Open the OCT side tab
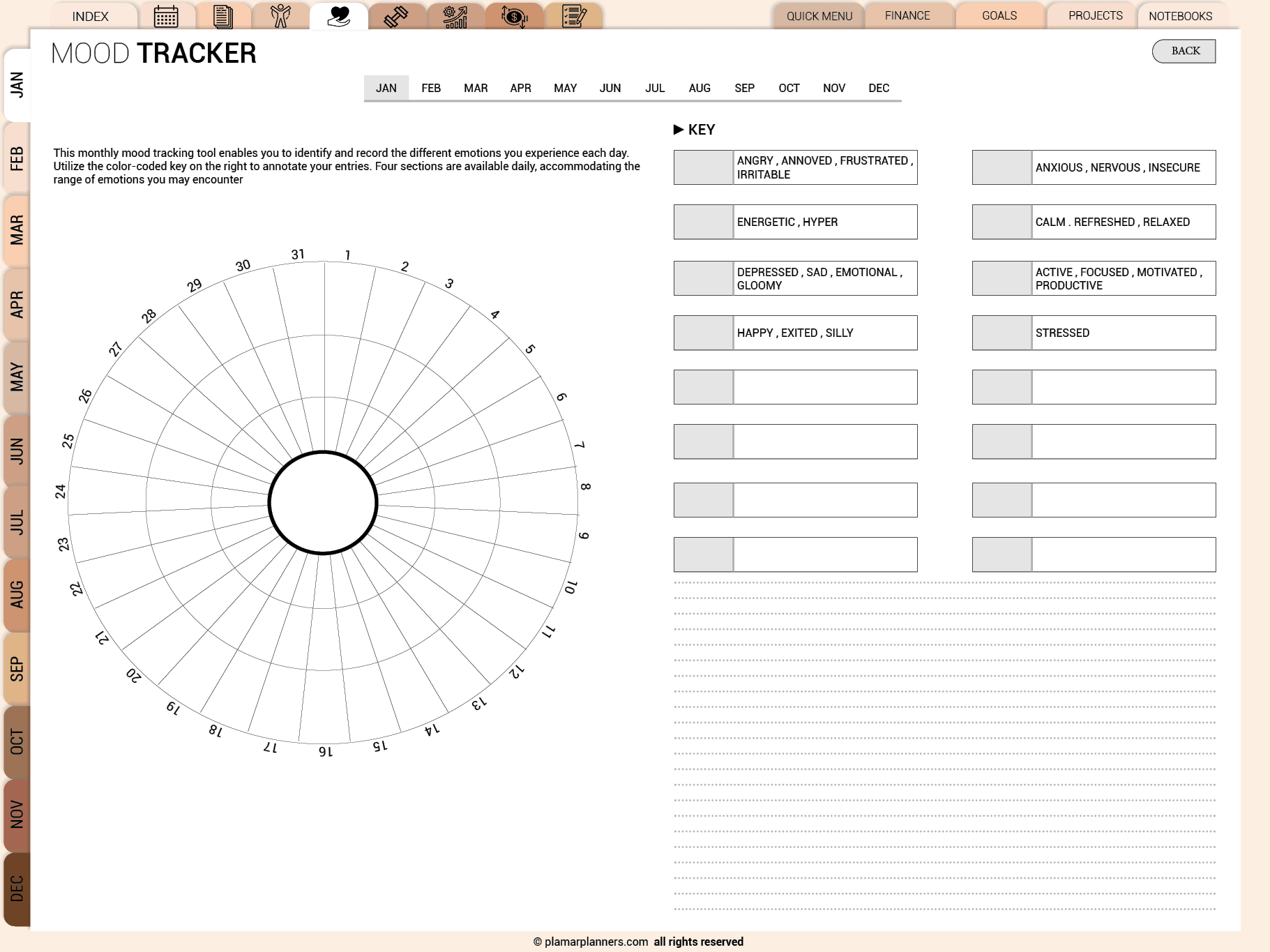 coord(17,742)
